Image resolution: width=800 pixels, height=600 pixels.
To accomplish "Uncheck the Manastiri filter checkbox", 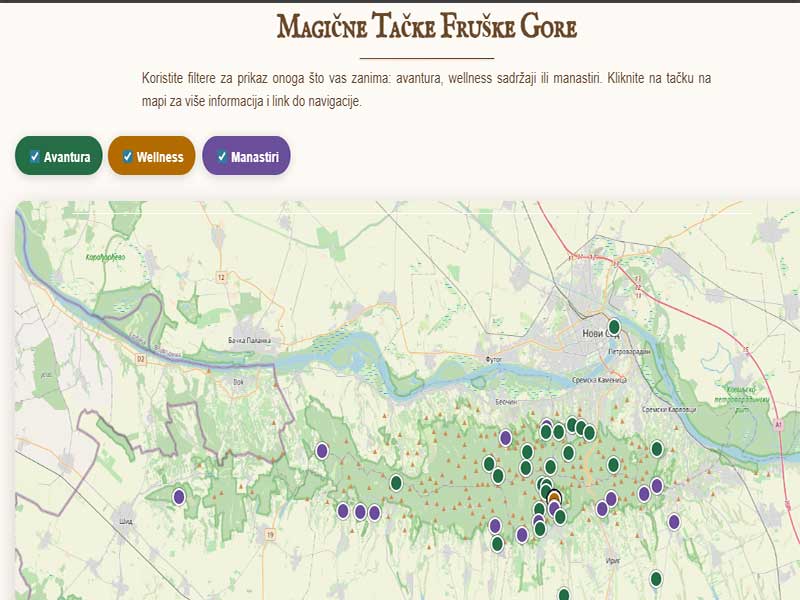I will pyautogui.click(x=221, y=157).
